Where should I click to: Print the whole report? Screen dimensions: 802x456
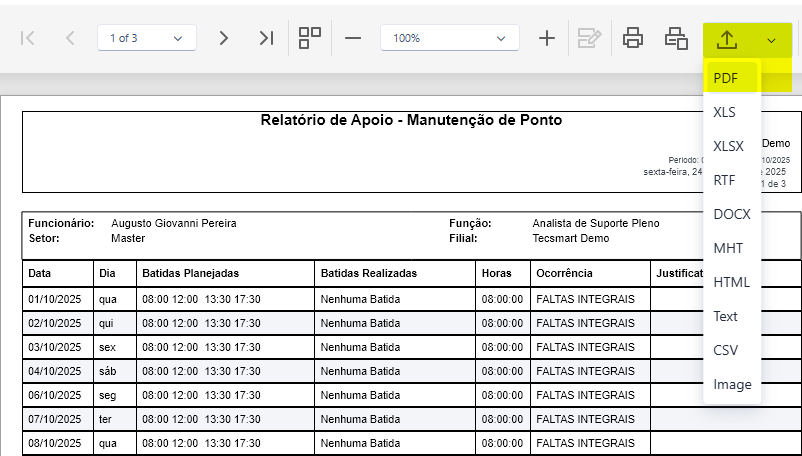pyautogui.click(x=633, y=38)
